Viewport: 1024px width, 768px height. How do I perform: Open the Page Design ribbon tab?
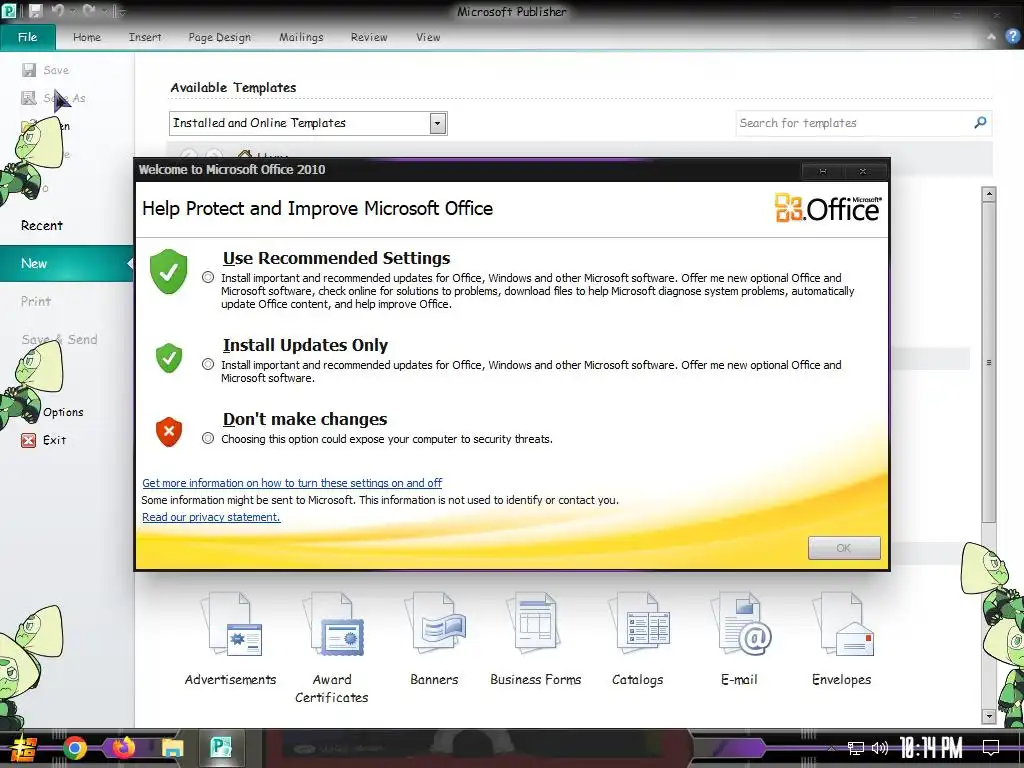pos(219,37)
